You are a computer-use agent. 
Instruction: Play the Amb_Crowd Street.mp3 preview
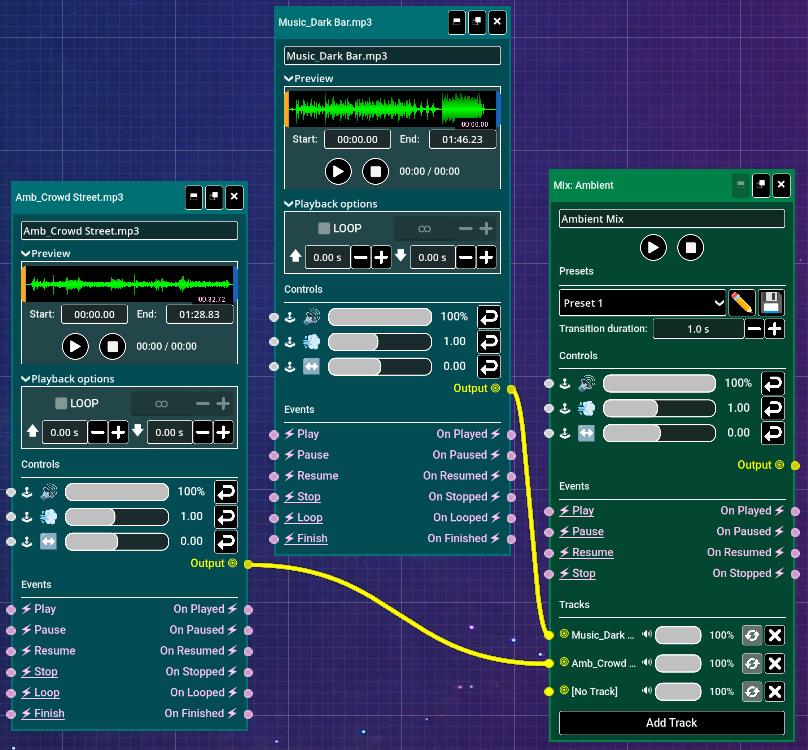75,346
